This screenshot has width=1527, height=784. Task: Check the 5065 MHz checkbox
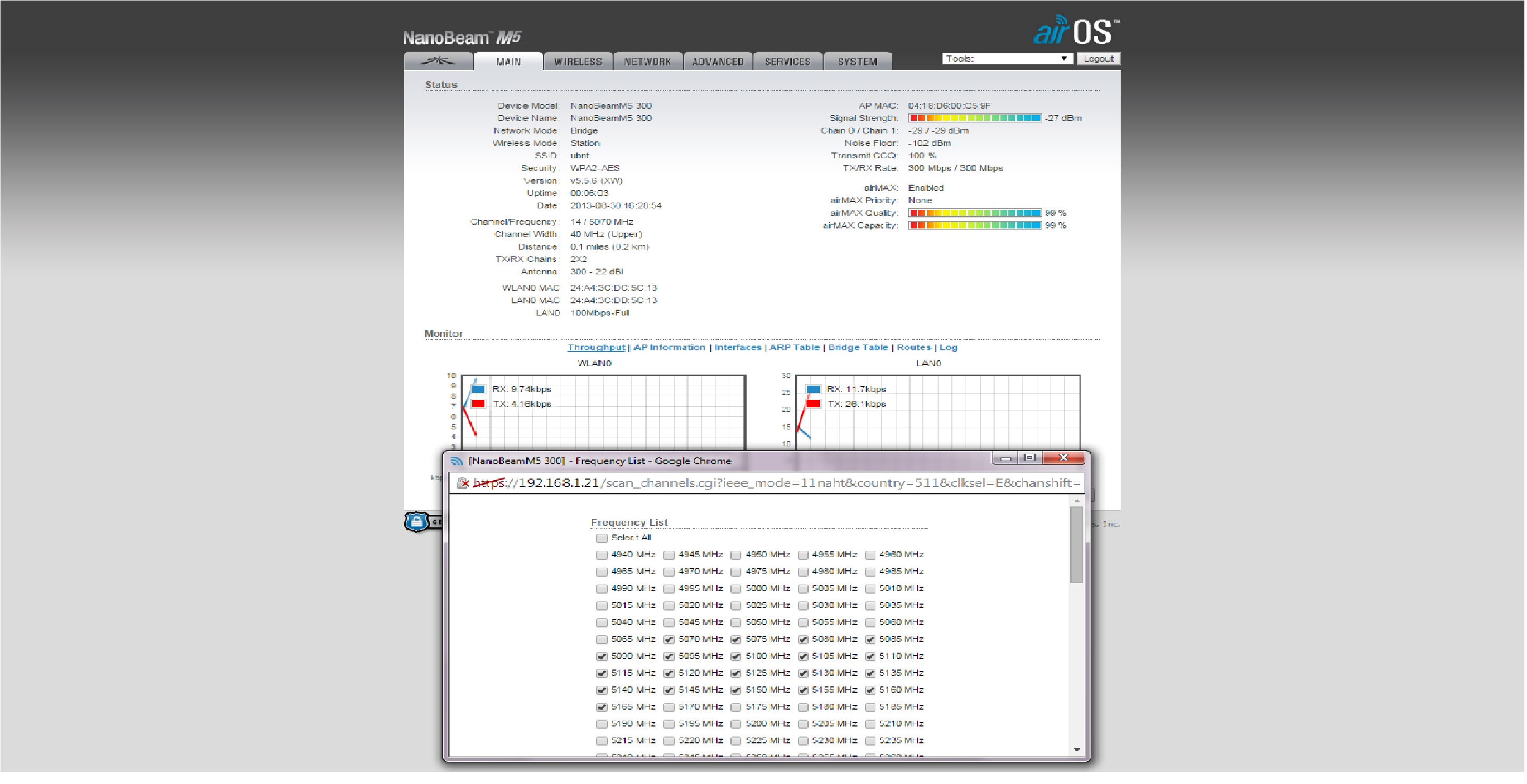coord(602,640)
